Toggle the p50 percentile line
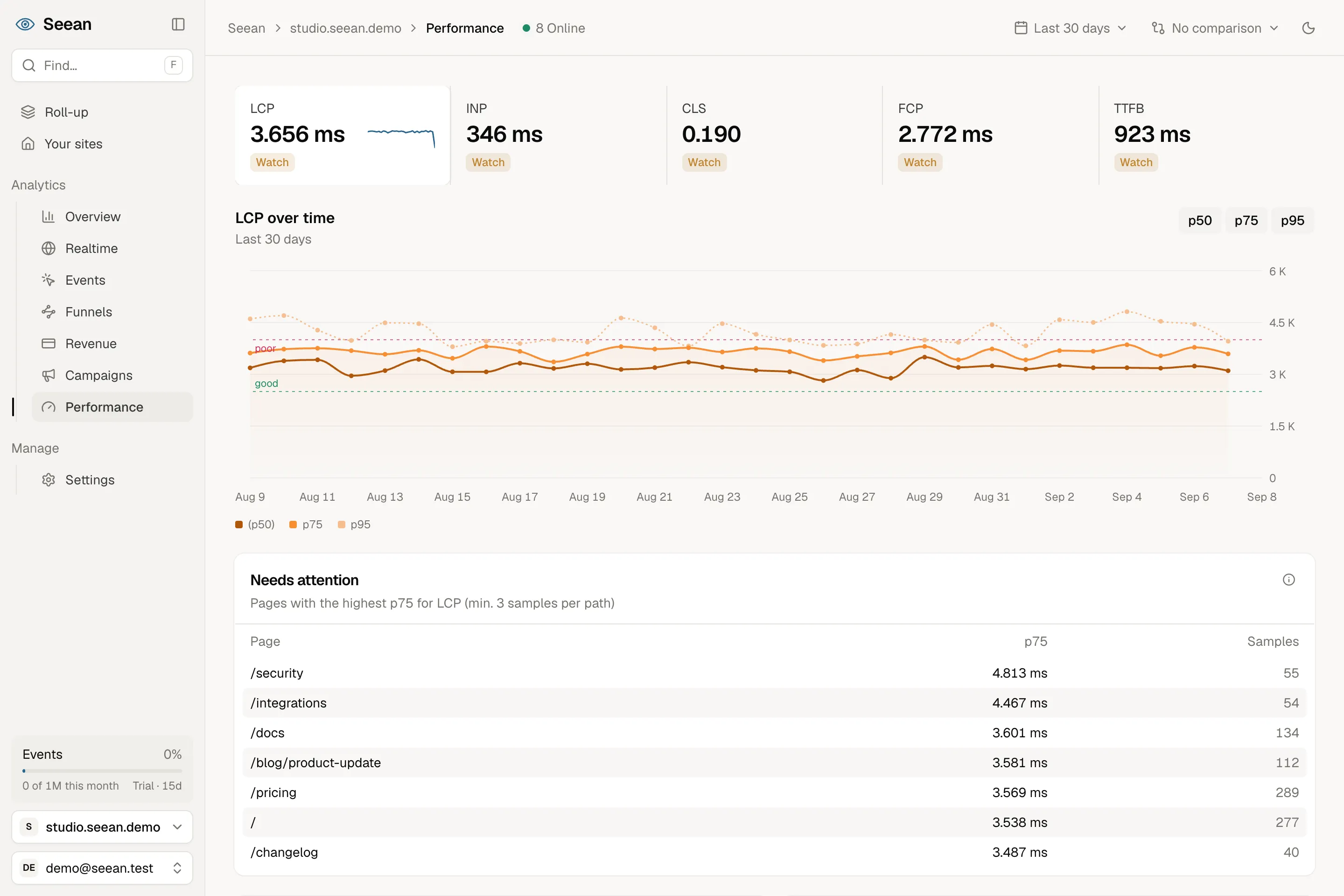Screen dimensions: 1344x896 click(x=1199, y=221)
